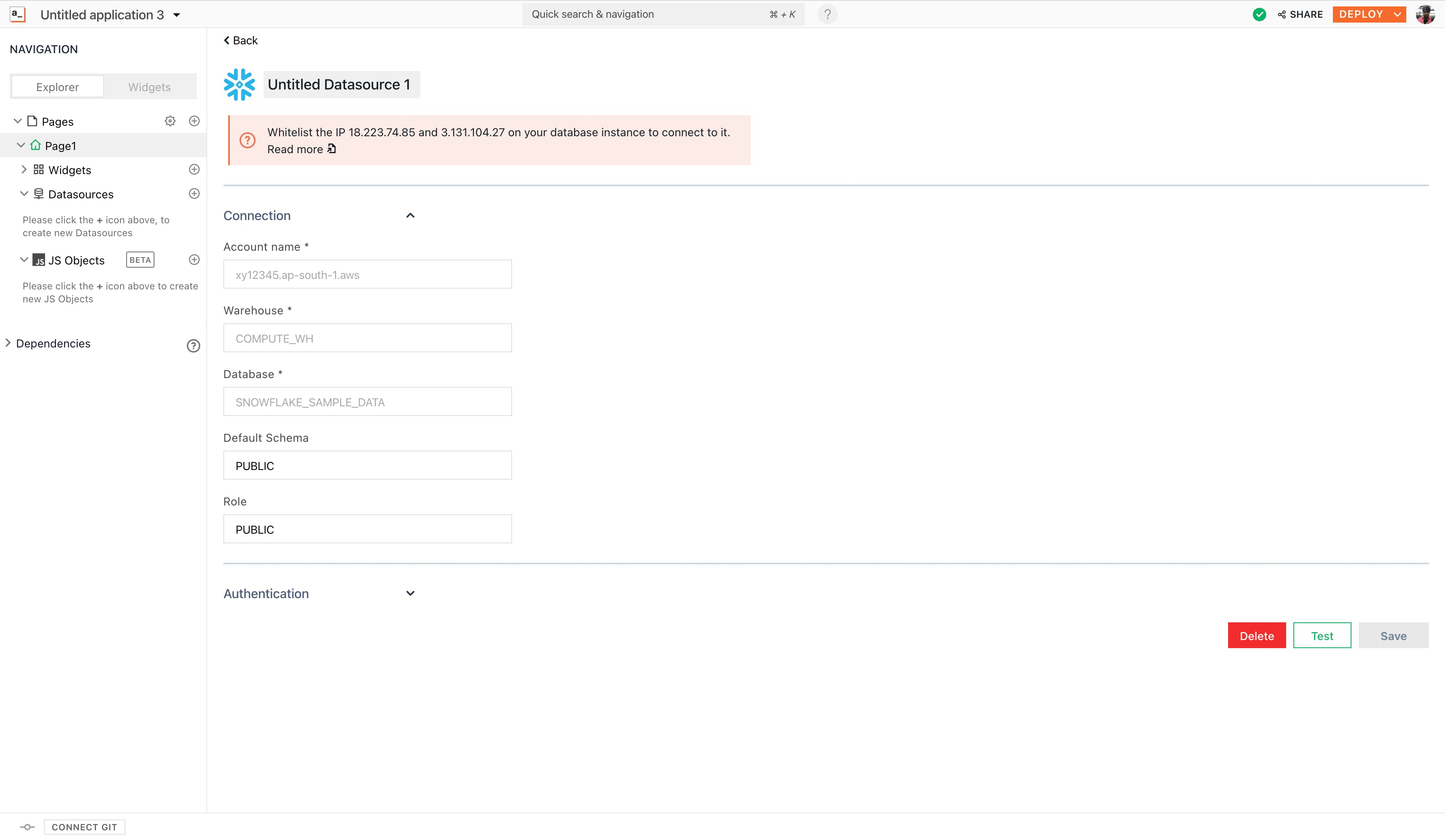1445x840 pixels.
Task: Click the Appsmith logo icon
Action: [17, 15]
